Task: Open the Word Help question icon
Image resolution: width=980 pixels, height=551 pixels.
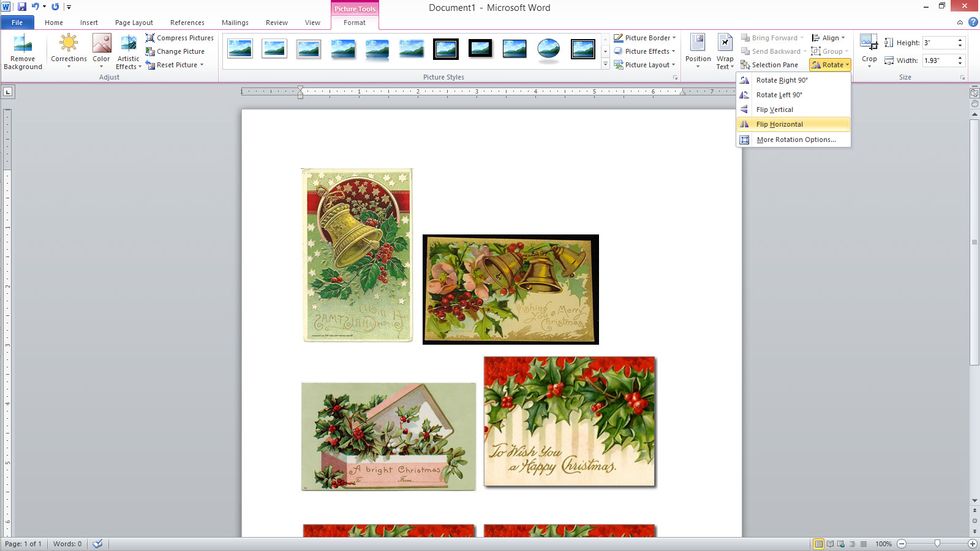Action: tap(972, 22)
